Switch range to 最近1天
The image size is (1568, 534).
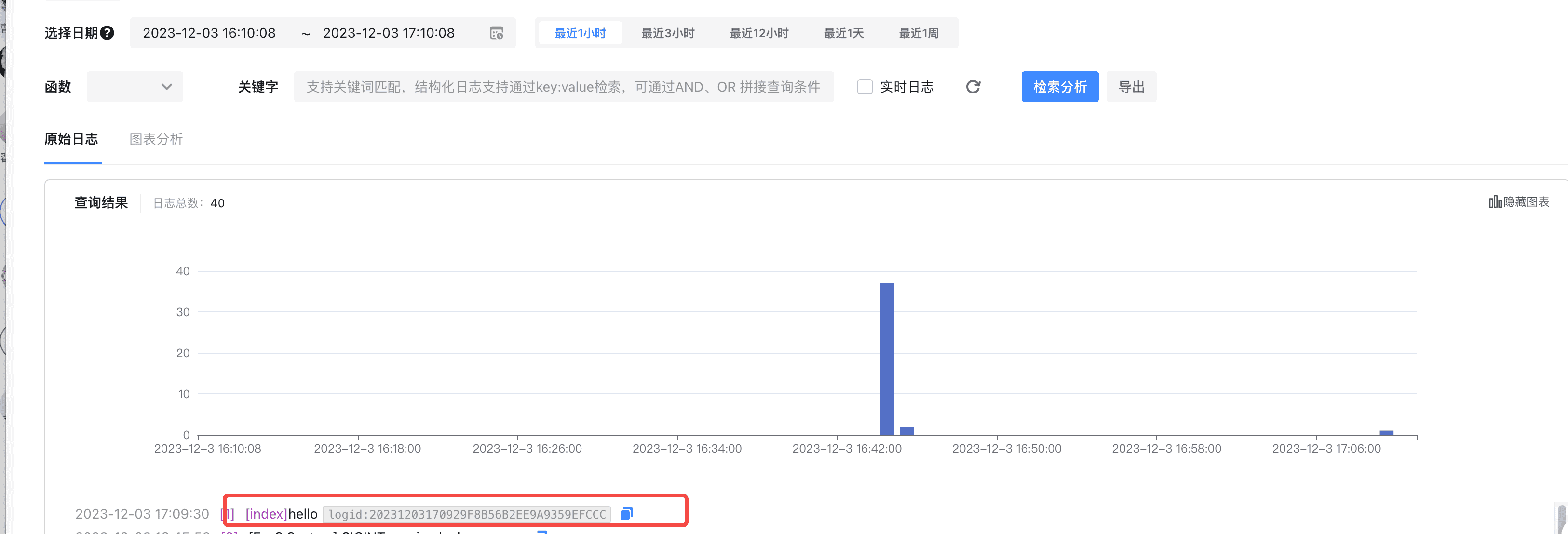point(844,33)
